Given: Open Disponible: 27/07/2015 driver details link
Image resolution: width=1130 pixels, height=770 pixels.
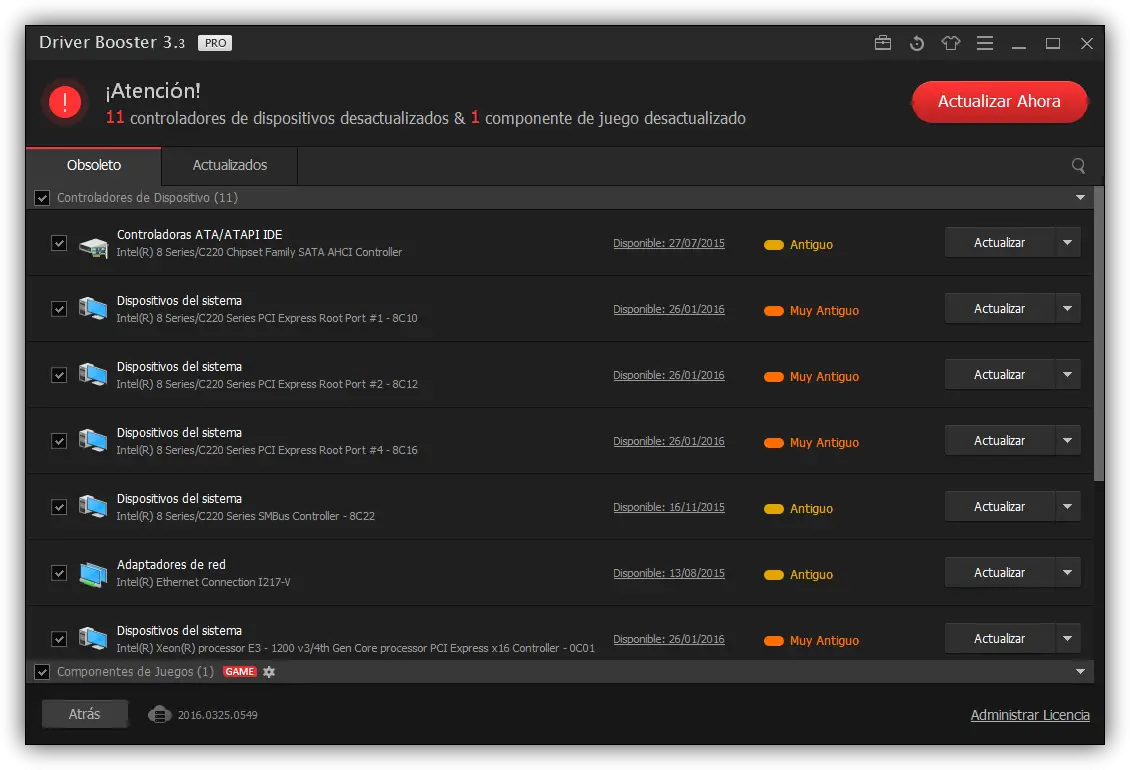Looking at the screenshot, I should (669, 244).
